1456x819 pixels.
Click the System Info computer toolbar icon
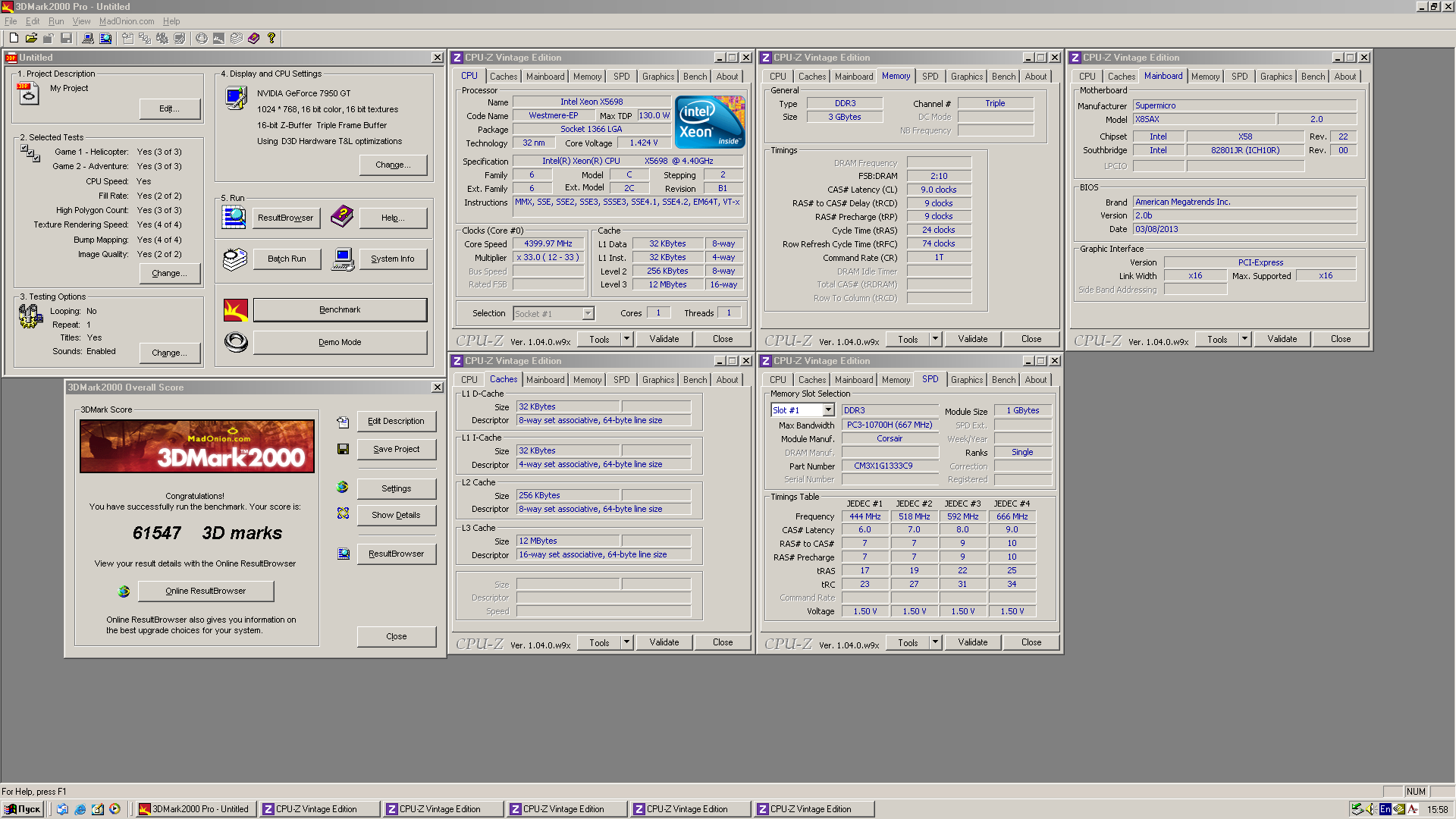click(x=88, y=38)
